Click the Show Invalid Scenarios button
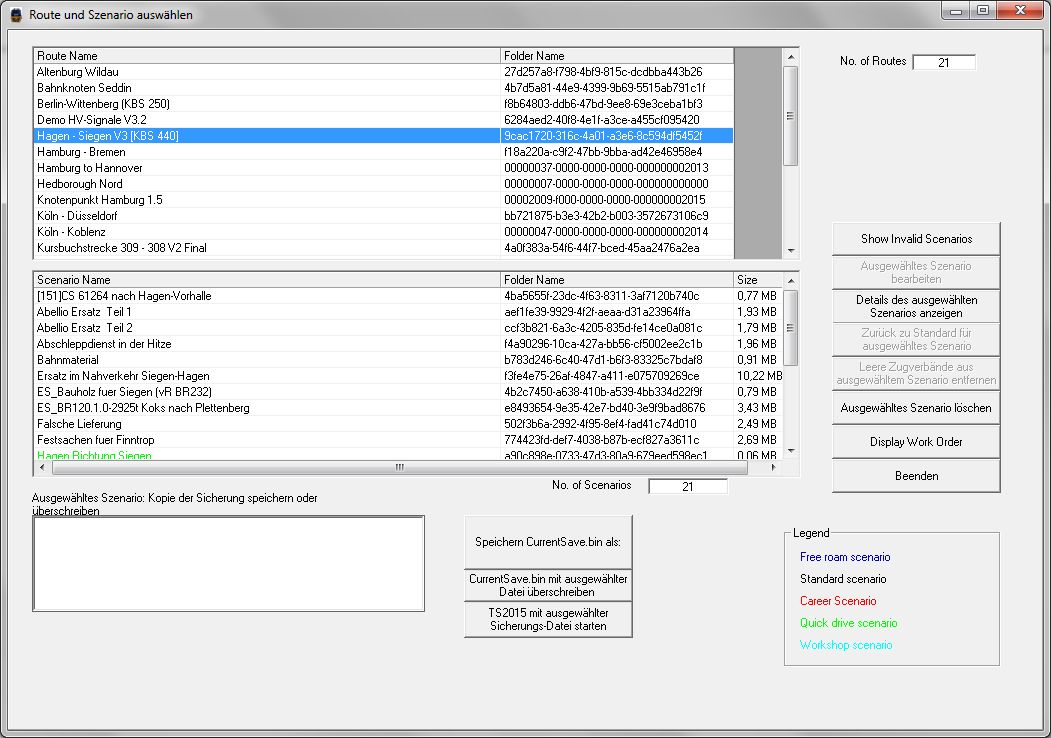 (916, 239)
